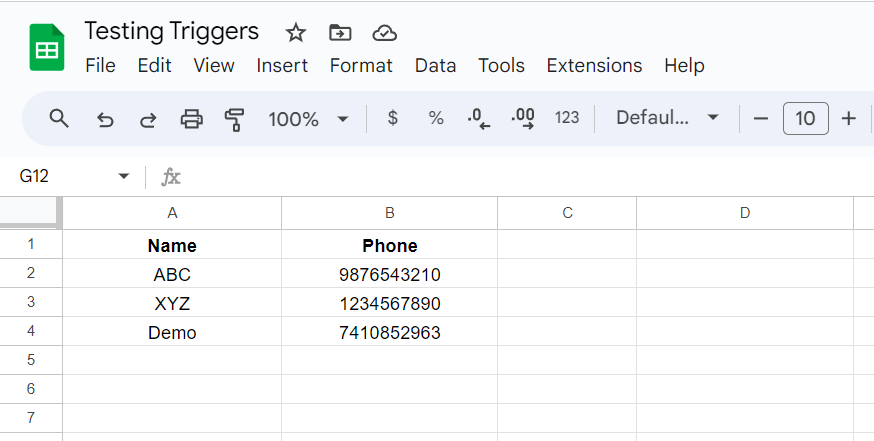
Task: Redo the last action
Action: point(148,119)
